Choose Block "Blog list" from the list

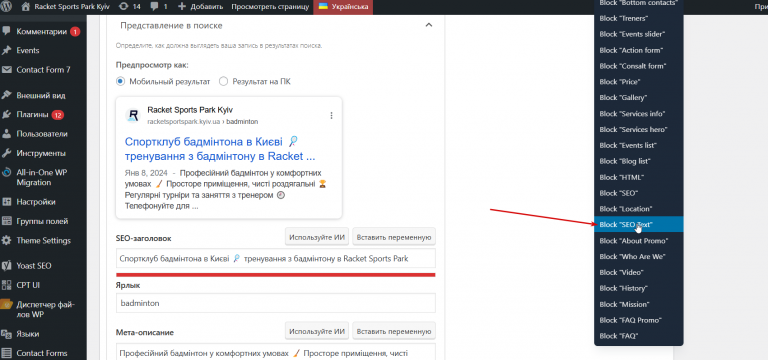(639, 161)
